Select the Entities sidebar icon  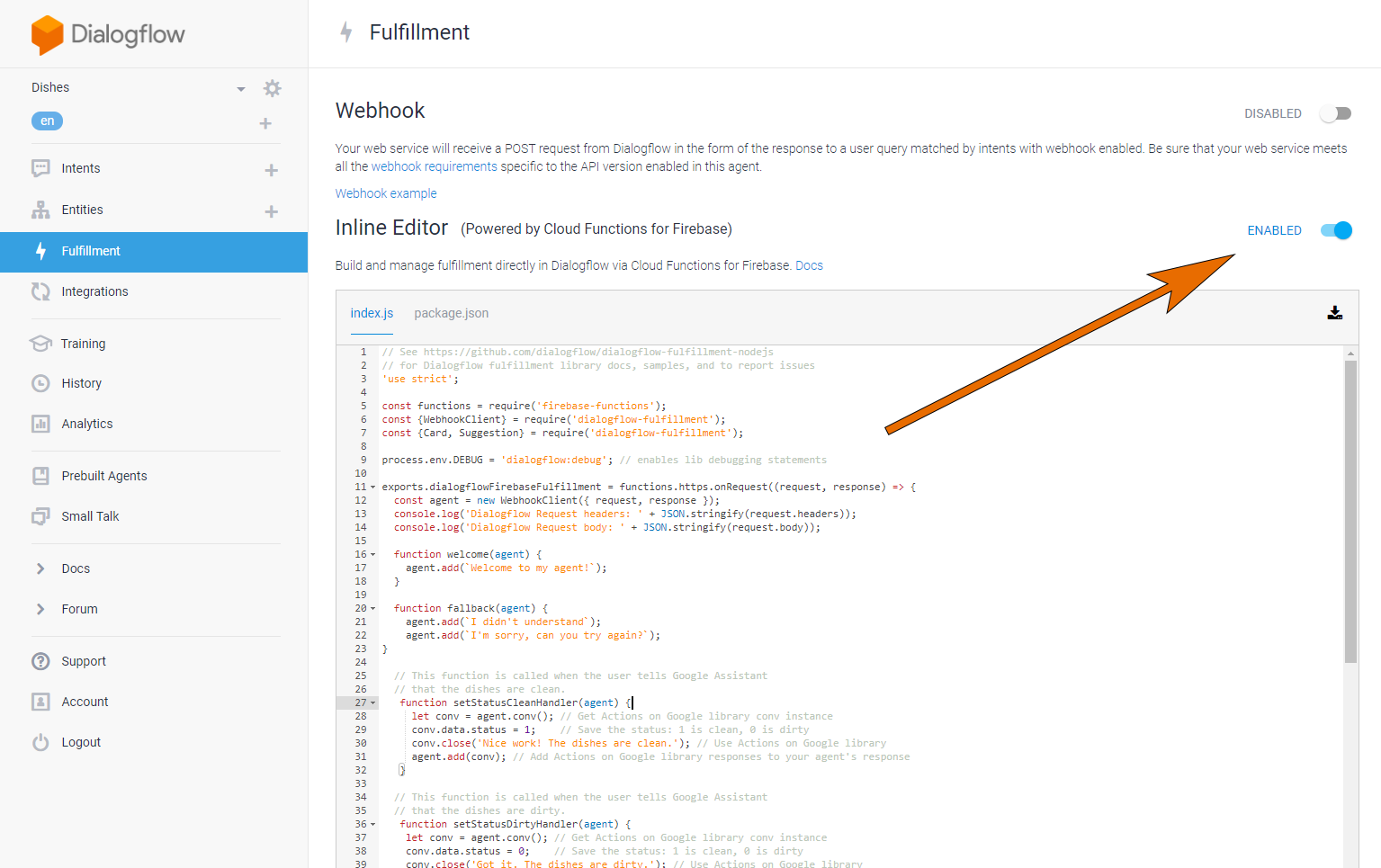[x=40, y=210]
